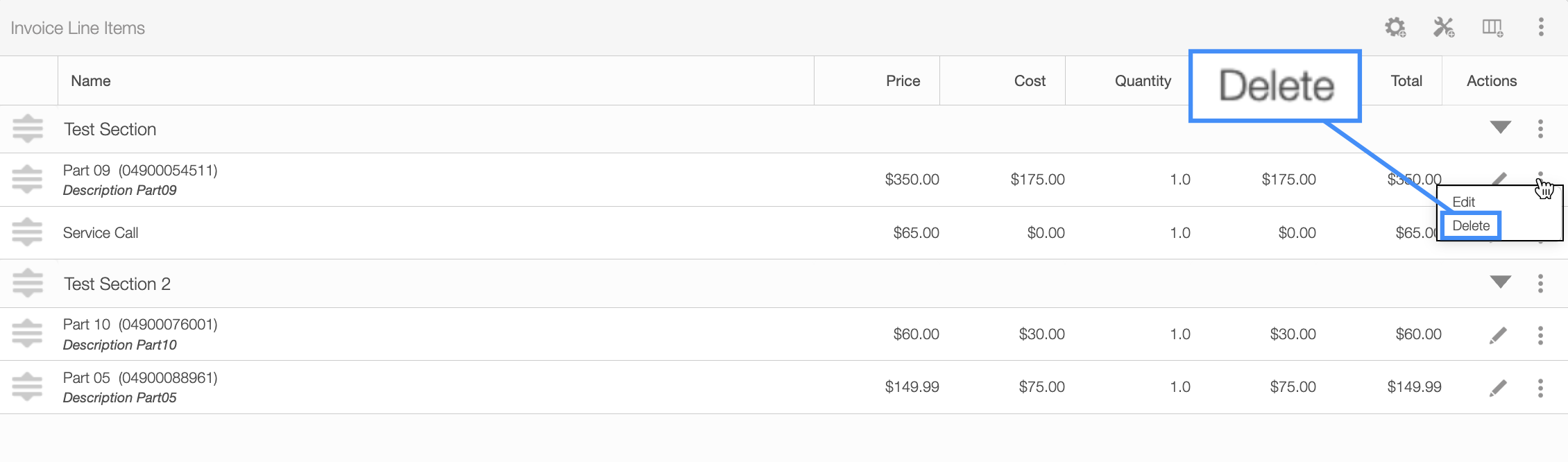Click the Price column header
The width and height of the screenshot is (1568, 462).
(x=903, y=81)
